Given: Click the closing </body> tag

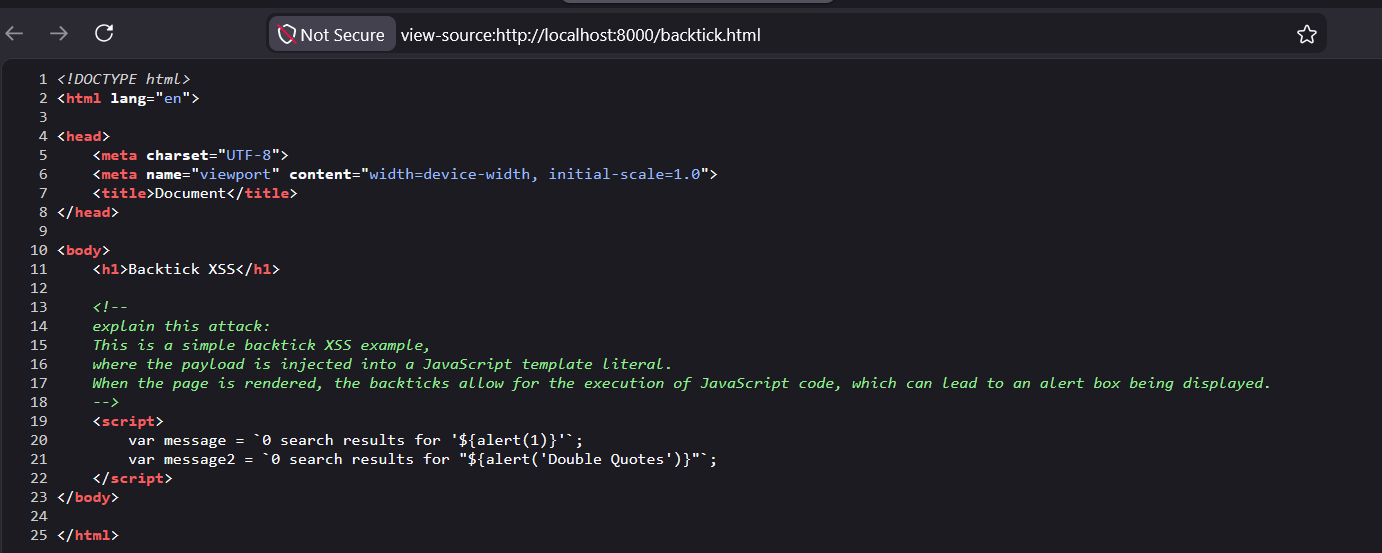Looking at the screenshot, I should click(88, 497).
